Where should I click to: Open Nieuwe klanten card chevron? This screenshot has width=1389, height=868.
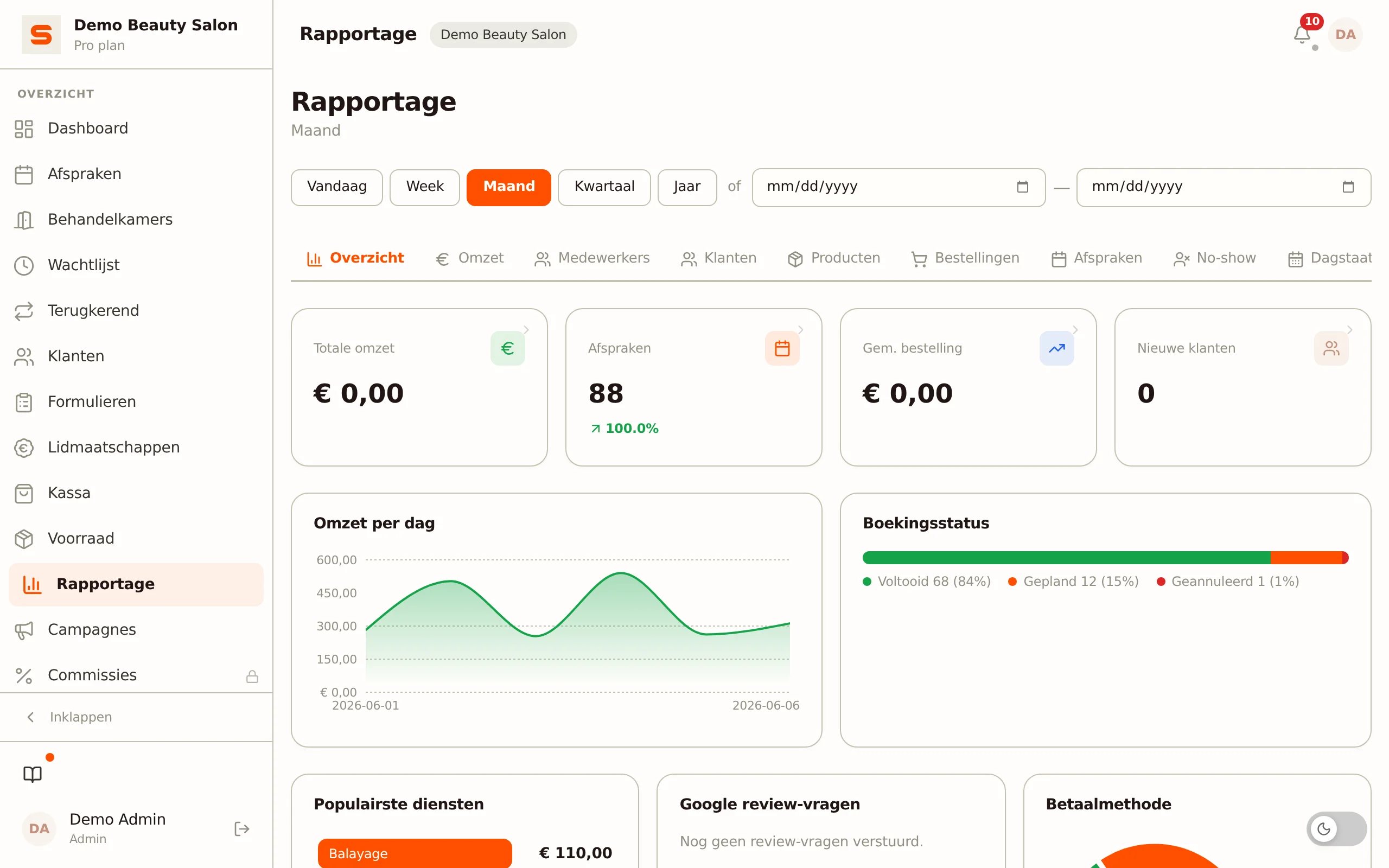click(1349, 329)
